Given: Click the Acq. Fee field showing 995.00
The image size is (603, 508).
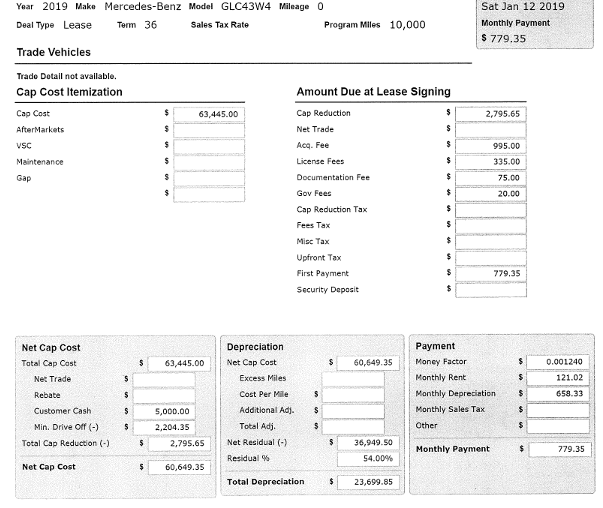Looking at the screenshot, I should coord(491,146).
